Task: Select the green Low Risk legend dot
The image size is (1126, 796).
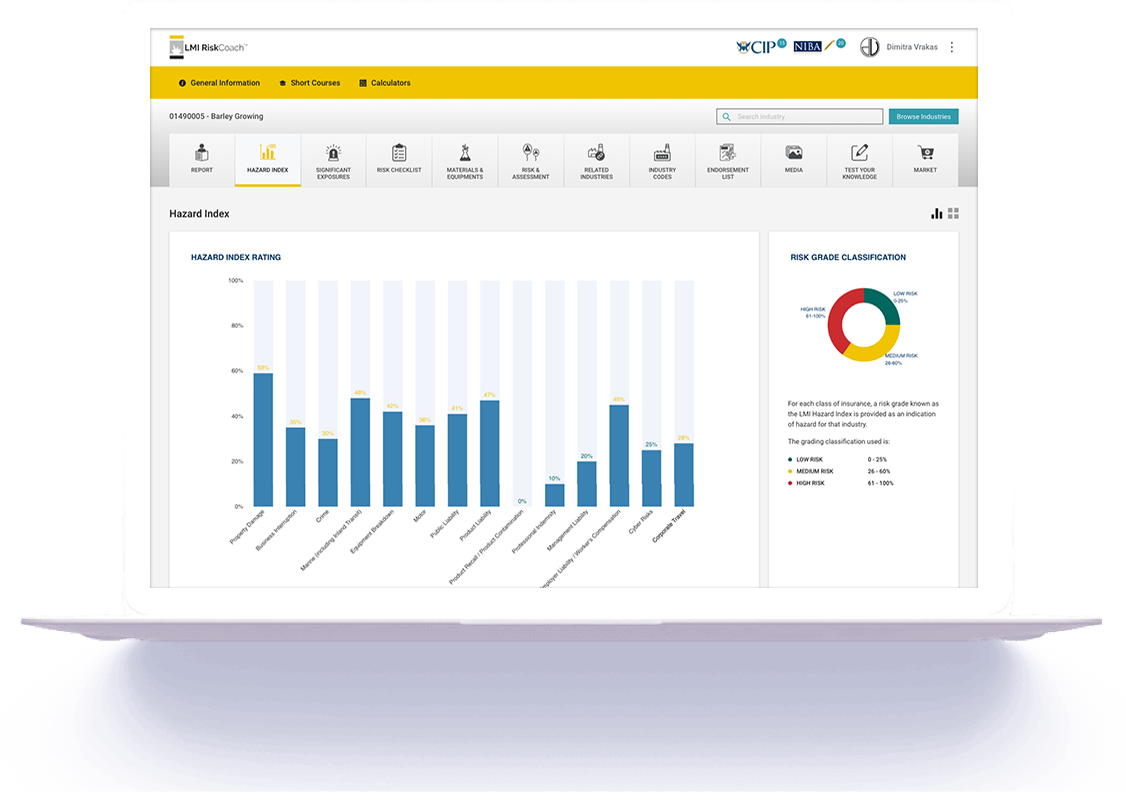Action: click(x=790, y=459)
